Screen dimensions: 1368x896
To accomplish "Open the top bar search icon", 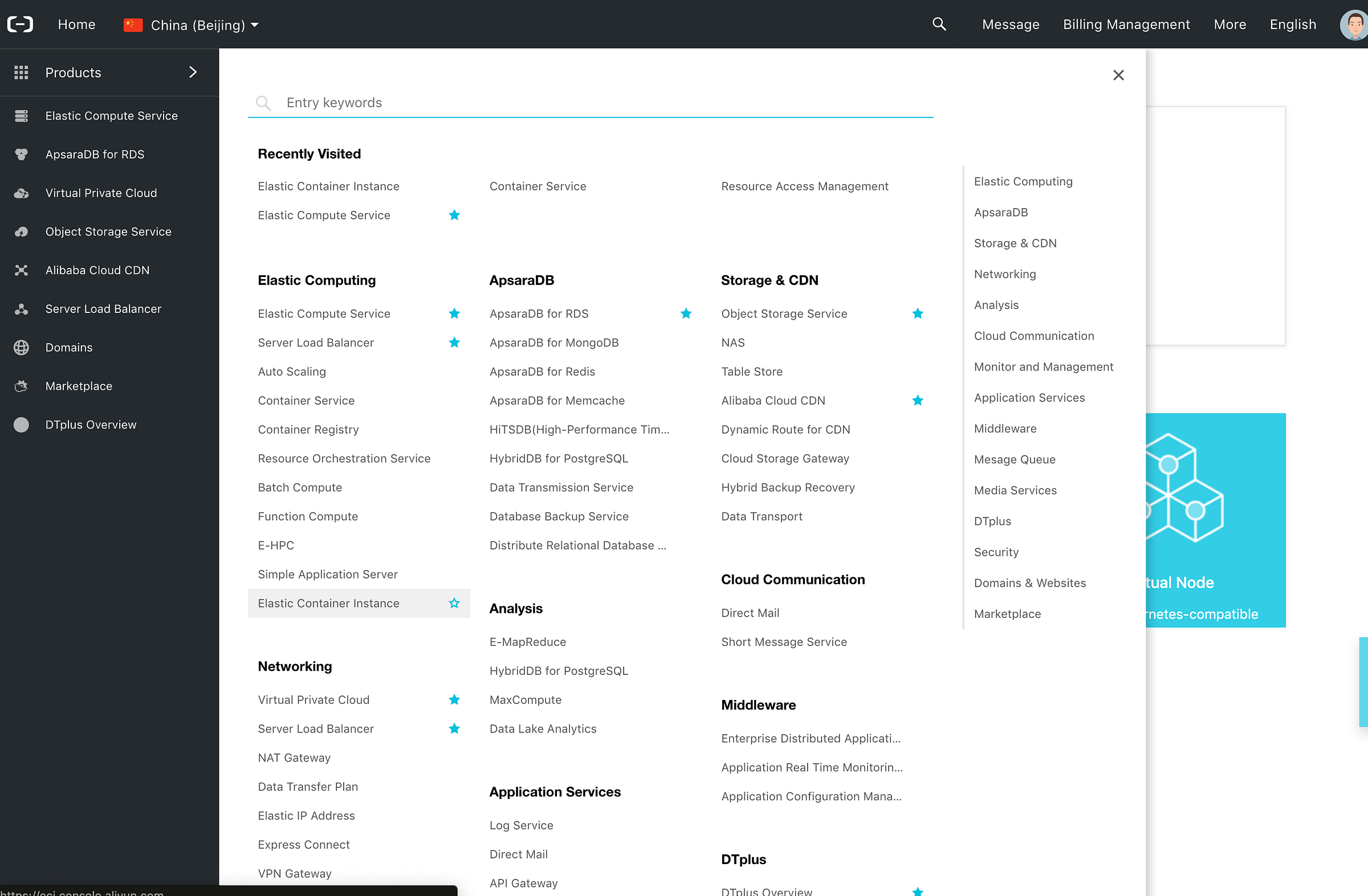I will [939, 24].
